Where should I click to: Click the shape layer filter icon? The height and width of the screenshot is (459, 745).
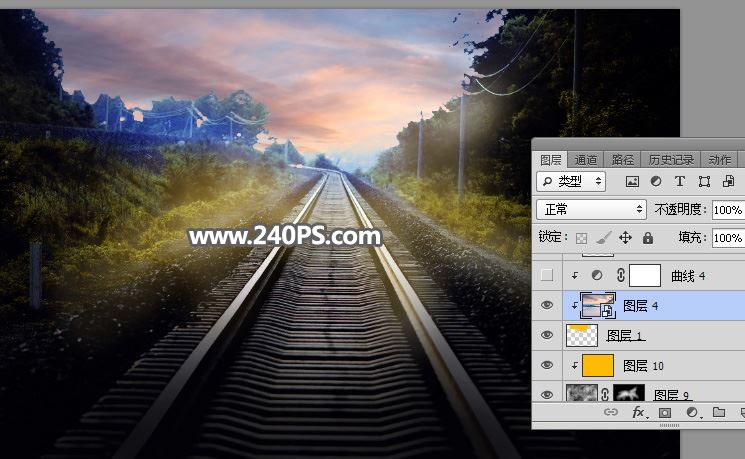pyautogui.click(x=704, y=181)
